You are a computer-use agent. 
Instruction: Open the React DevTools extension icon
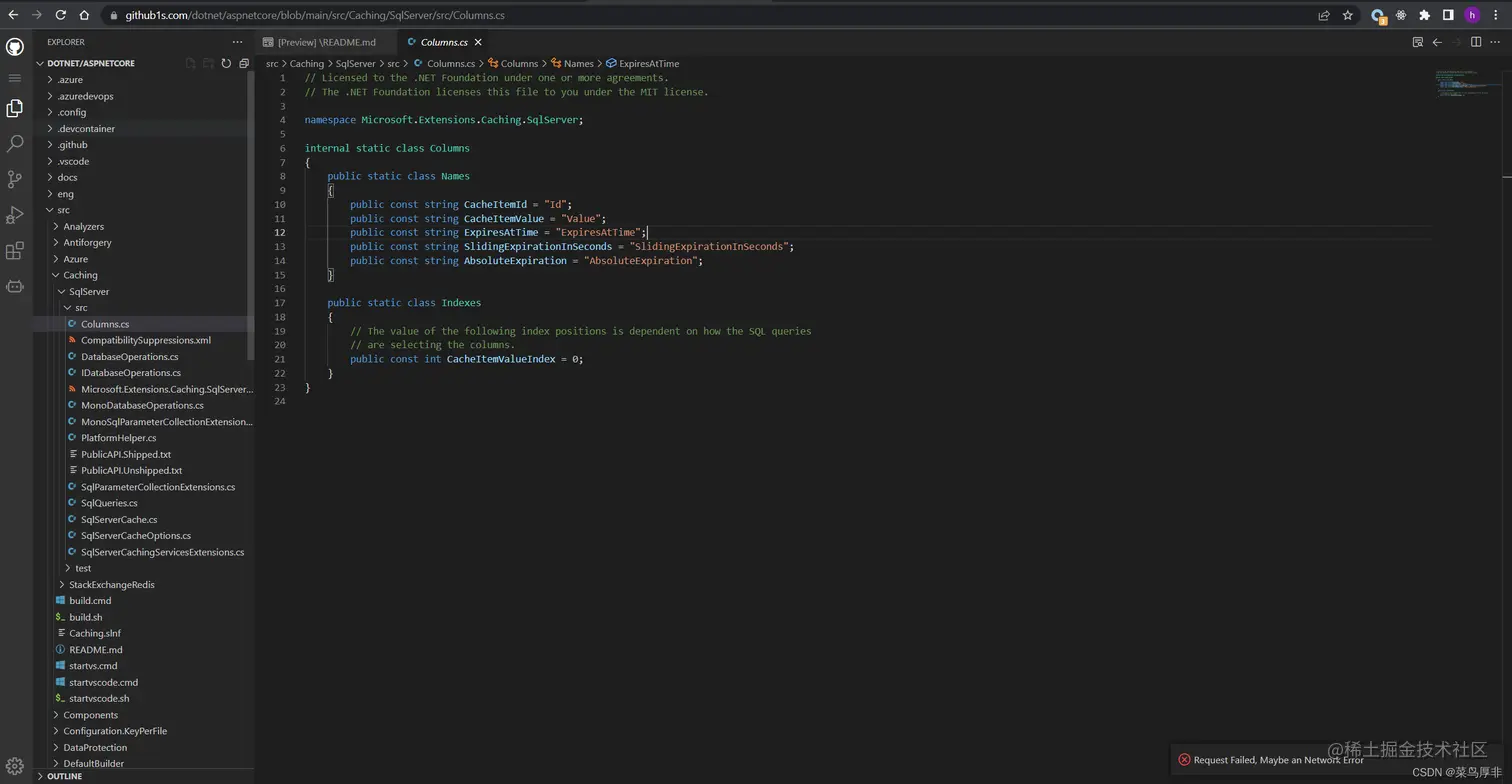pos(1401,15)
